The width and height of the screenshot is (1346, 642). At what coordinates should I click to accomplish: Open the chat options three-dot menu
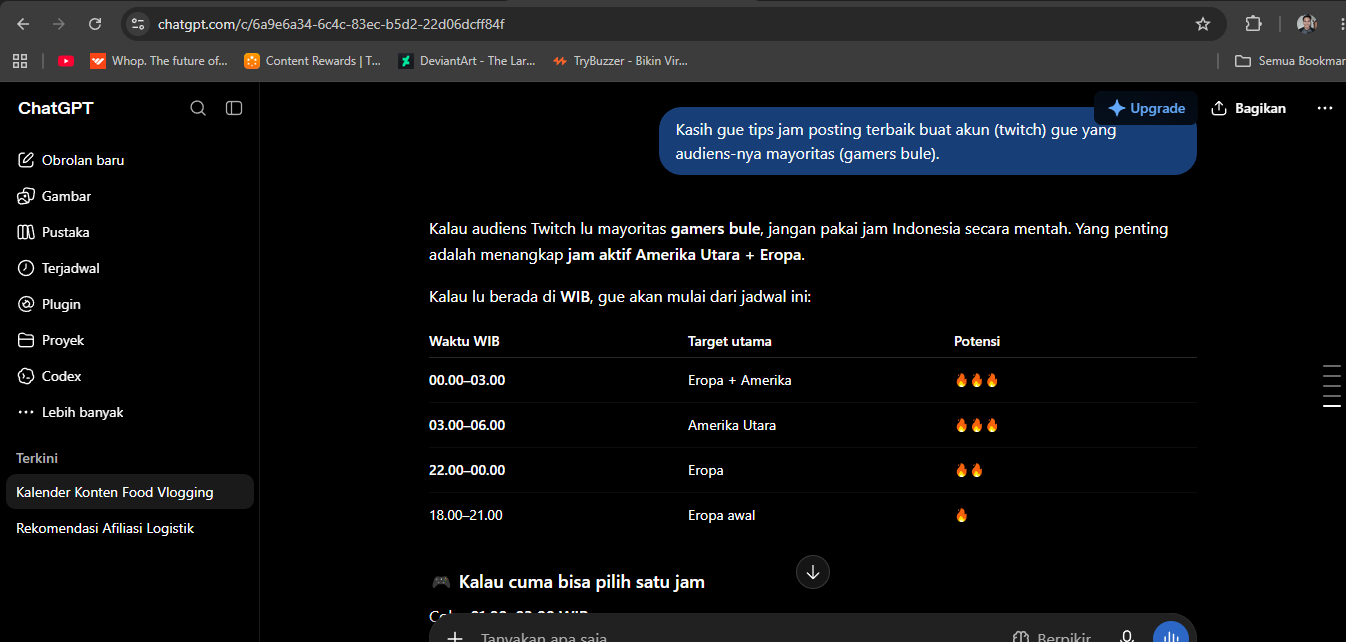pos(1325,108)
